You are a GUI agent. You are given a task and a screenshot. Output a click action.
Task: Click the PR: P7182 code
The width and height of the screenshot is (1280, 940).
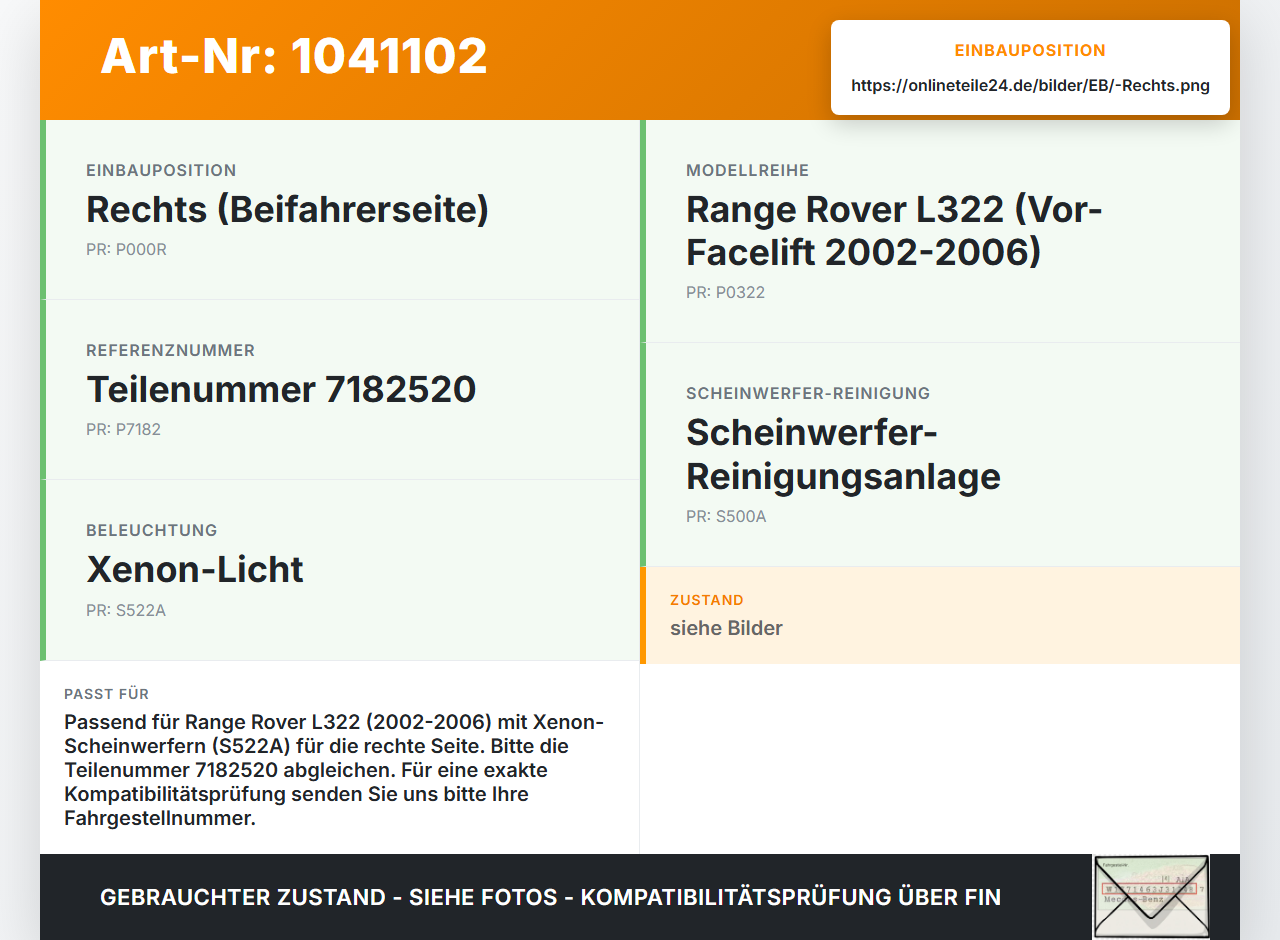click(123, 430)
